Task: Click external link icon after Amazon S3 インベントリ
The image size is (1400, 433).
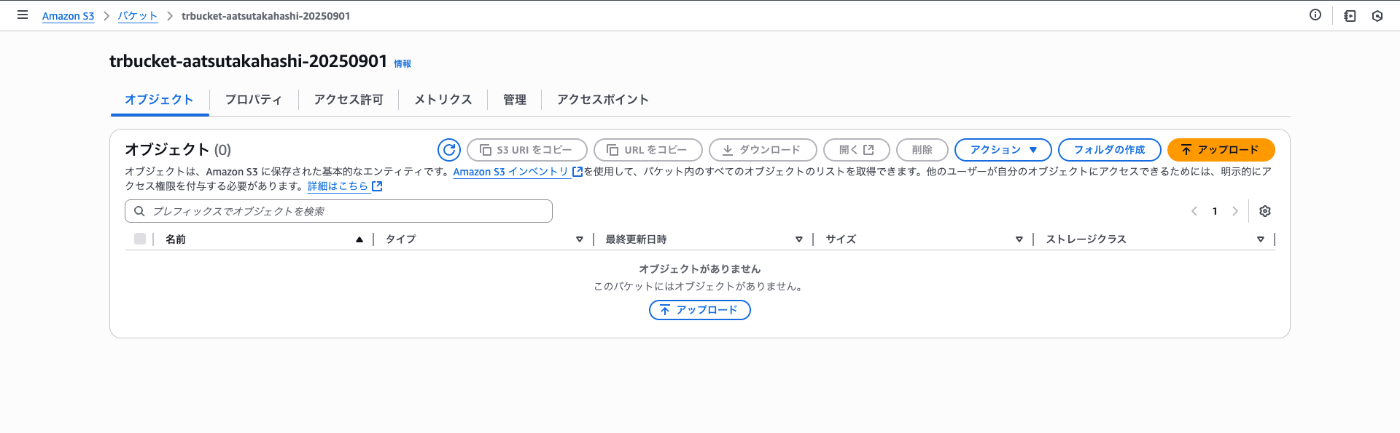Action: tap(577, 172)
